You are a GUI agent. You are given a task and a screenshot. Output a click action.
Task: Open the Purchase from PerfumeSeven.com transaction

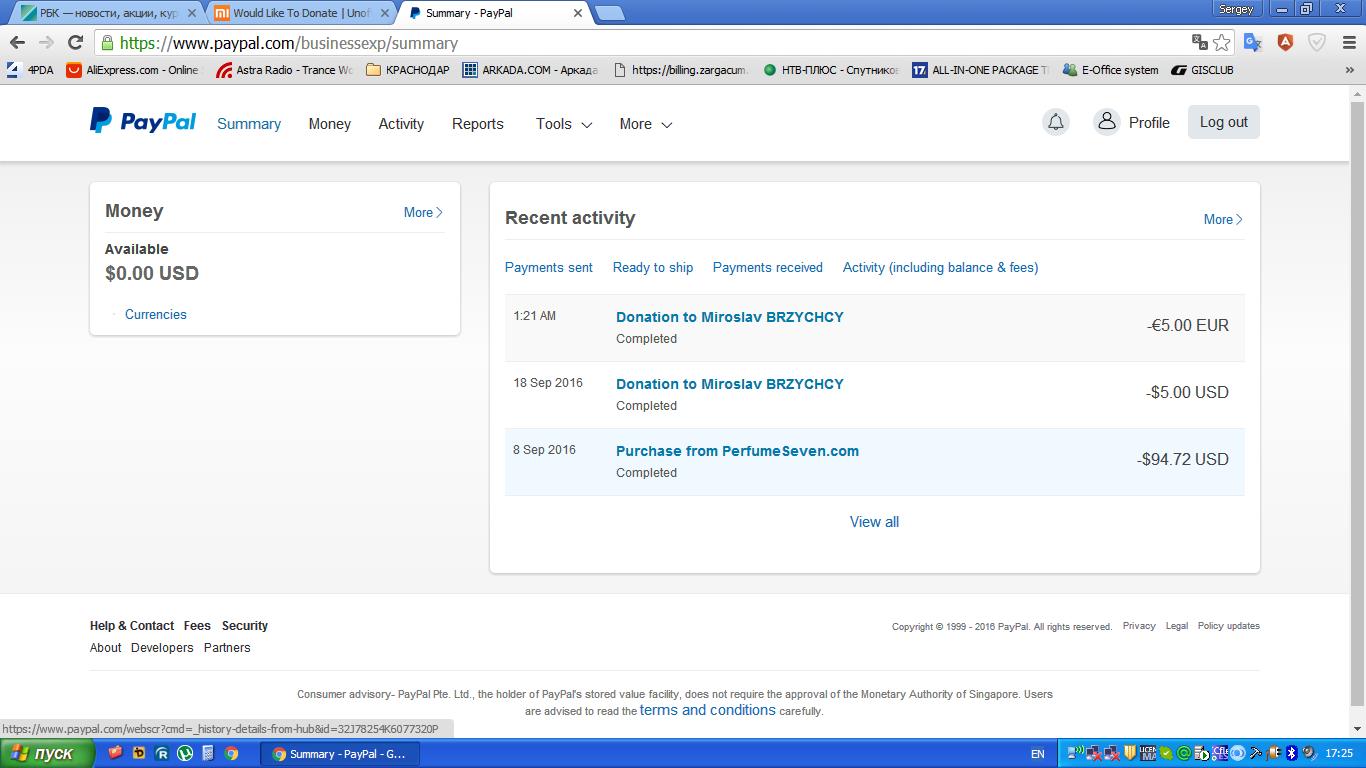(x=737, y=451)
